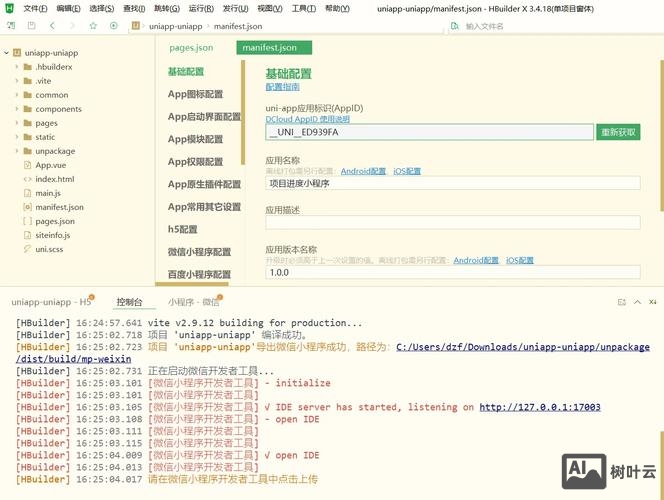664x500 pixels.
Task: Expand the common folder
Action: [17, 95]
